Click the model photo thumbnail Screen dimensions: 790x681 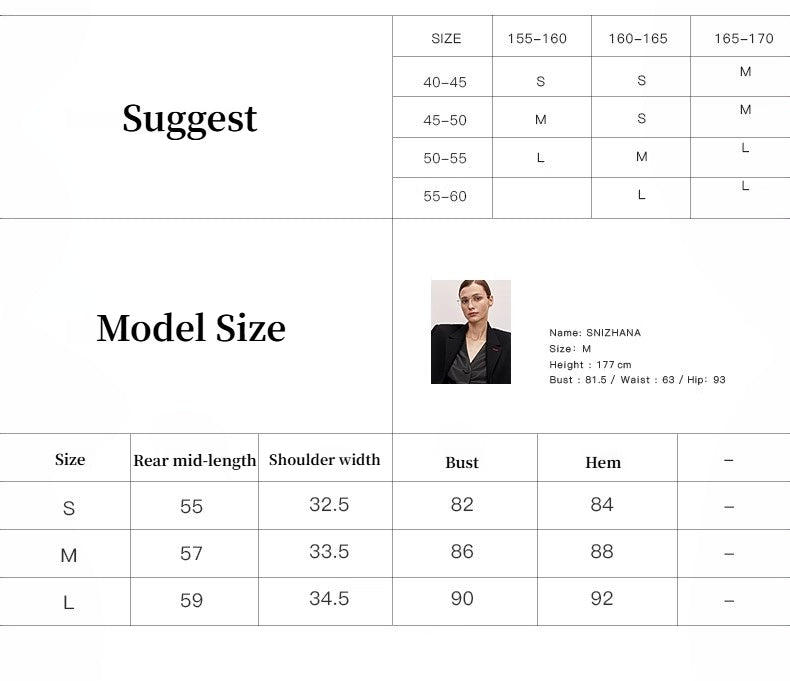[470, 332]
